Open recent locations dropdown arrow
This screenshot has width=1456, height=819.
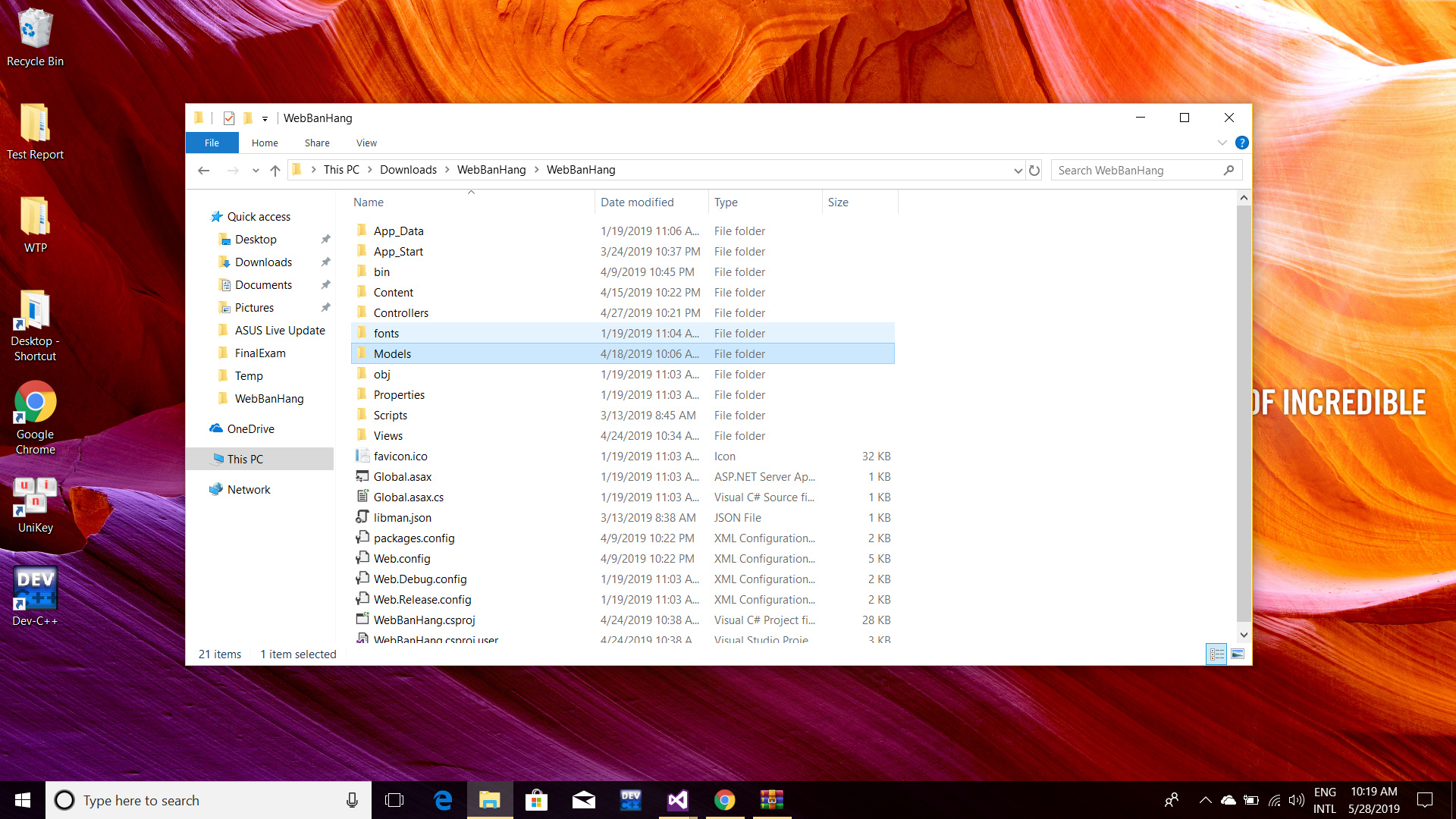pyautogui.click(x=256, y=171)
